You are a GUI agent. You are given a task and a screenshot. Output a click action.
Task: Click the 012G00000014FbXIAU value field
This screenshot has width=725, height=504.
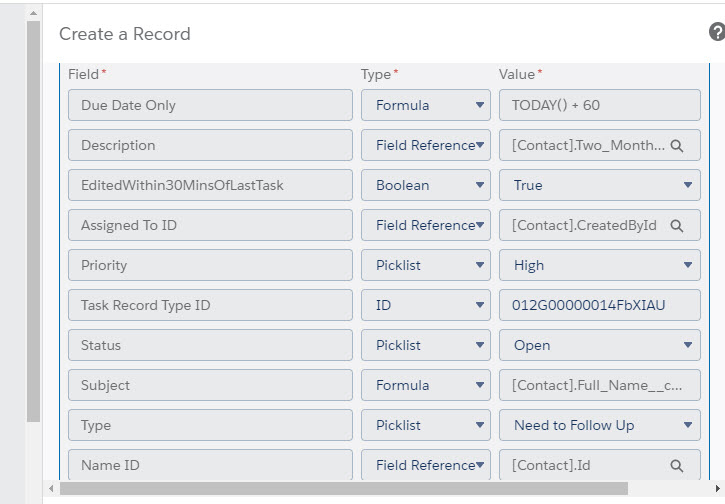(599, 305)
